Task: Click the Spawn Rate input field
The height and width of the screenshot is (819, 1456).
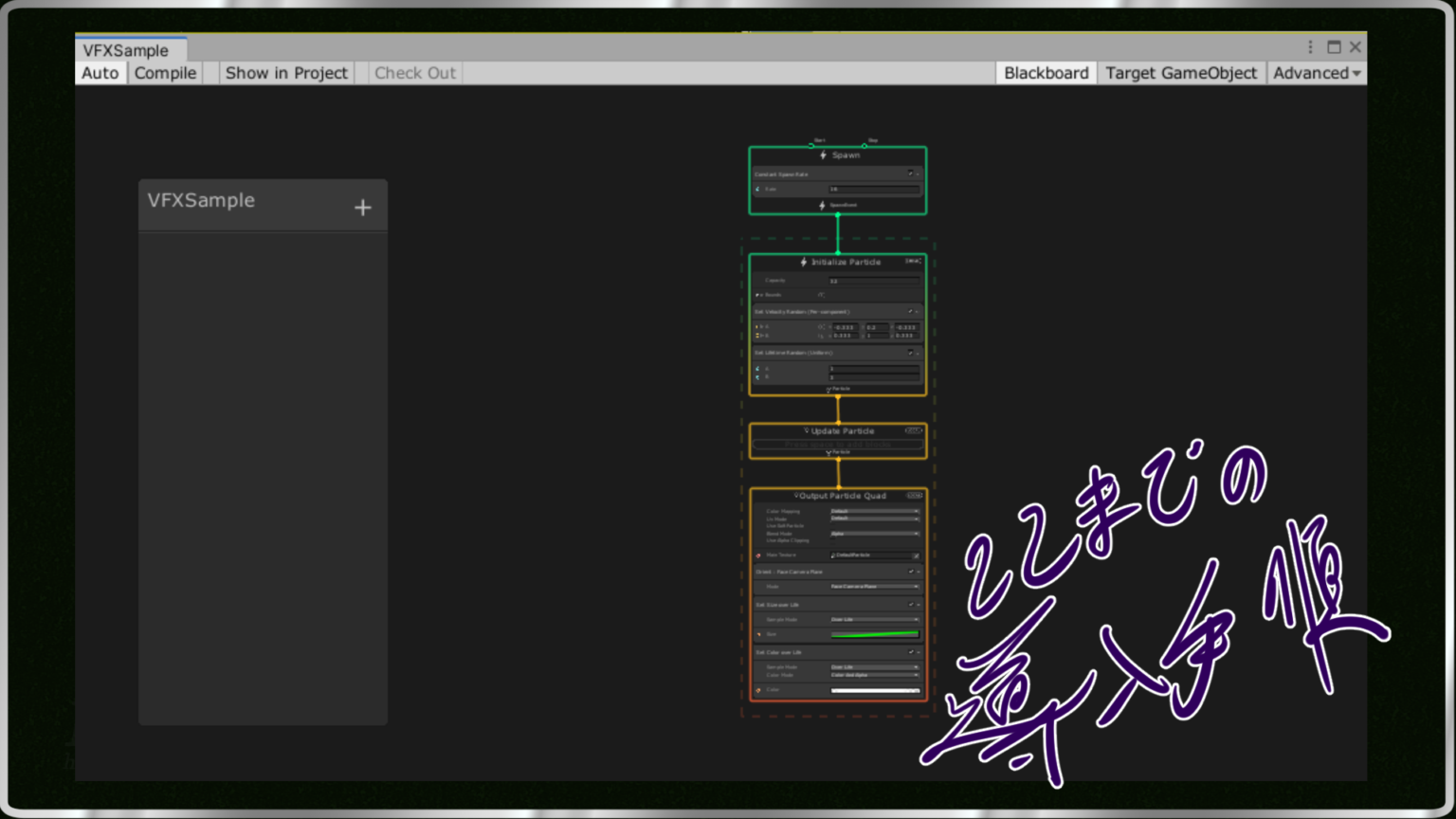Action: (874, 190)
